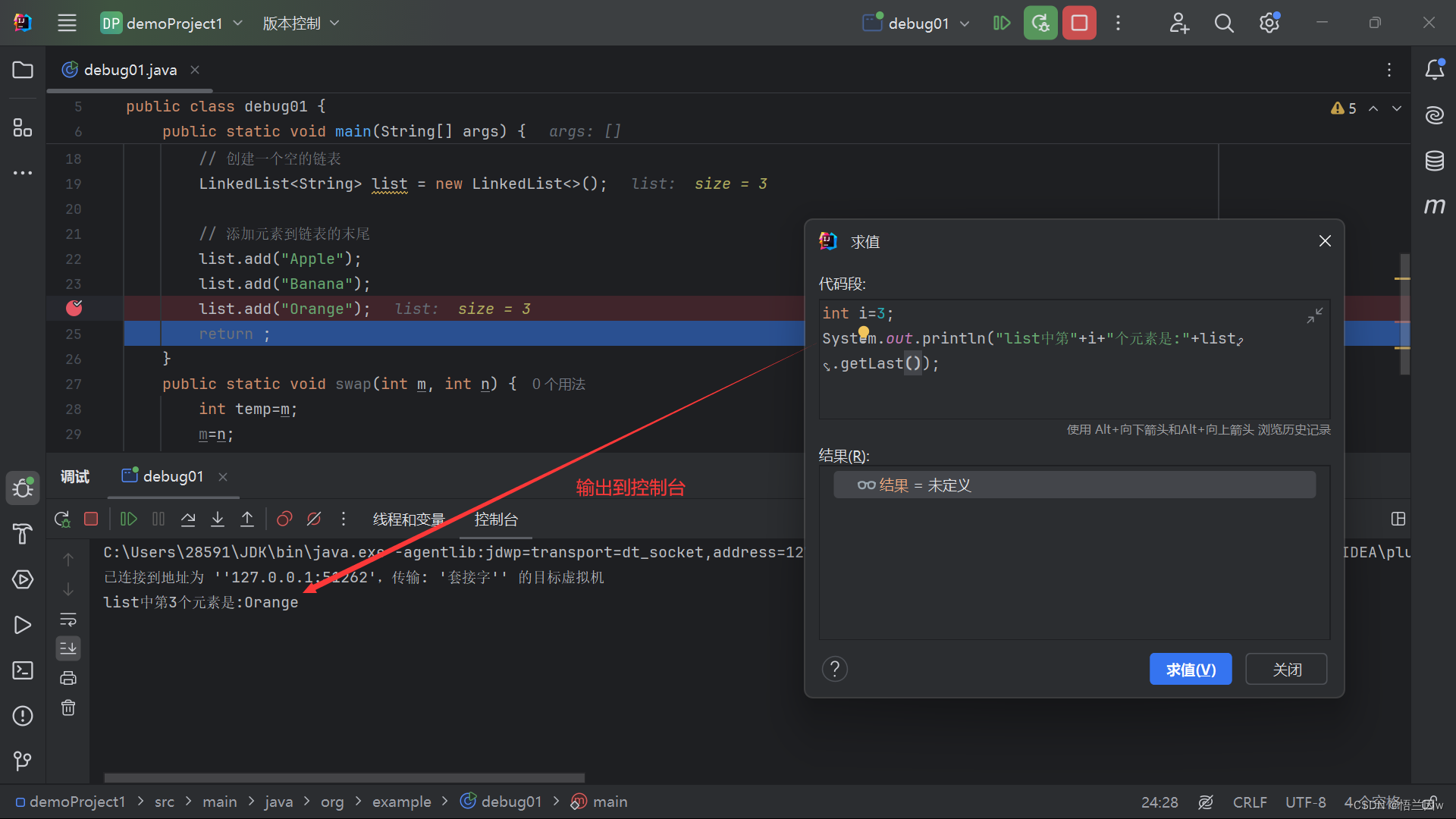Screen dimensions: 1456x819
Task: Click the UTF-8 encoding in status bar
Action: pos(1305,802)
